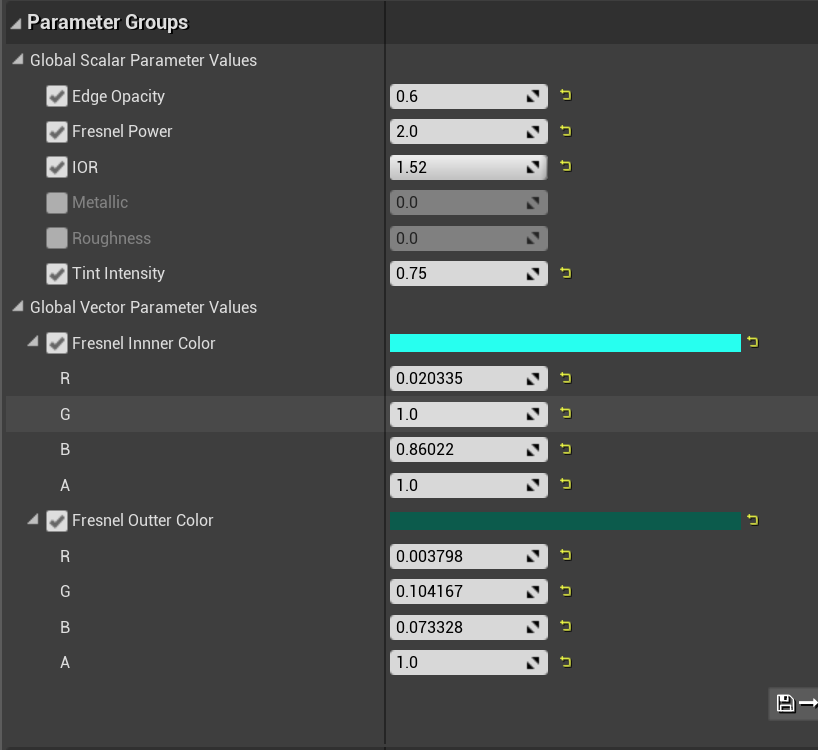
Task: Disable the Edge Opacity parameter checkbox
Action: coord(57,97)
